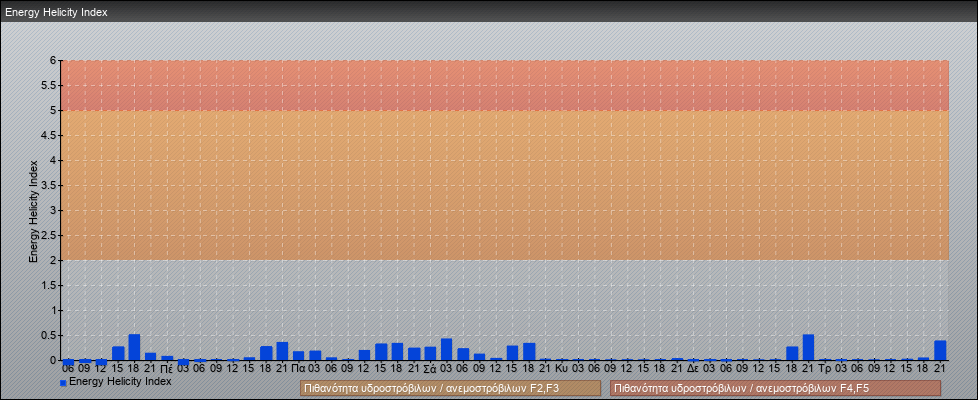
Task: Click the y-axis value 1.5
Action: coord(49,285)
